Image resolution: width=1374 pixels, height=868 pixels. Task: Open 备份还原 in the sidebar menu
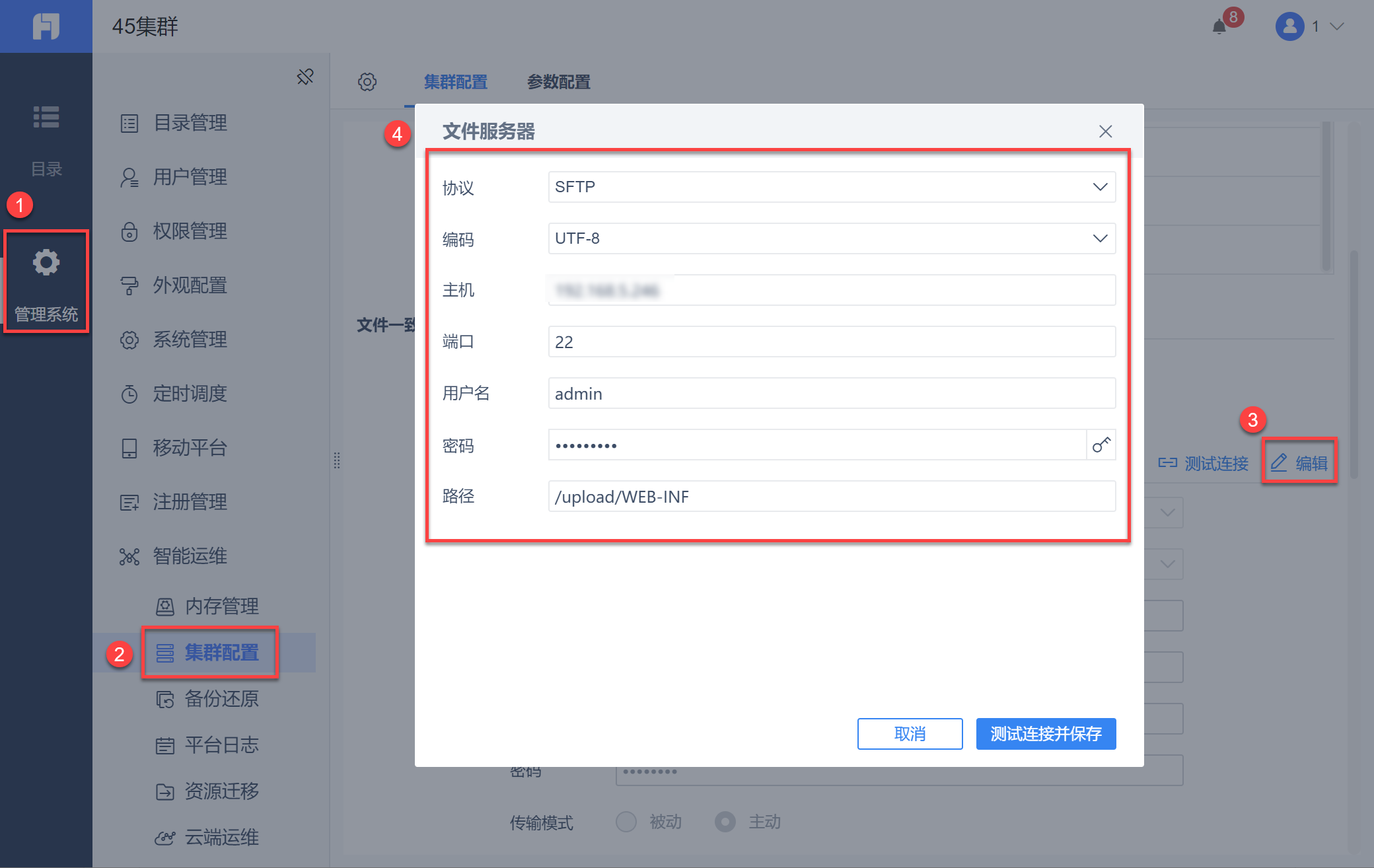[221, 699]
